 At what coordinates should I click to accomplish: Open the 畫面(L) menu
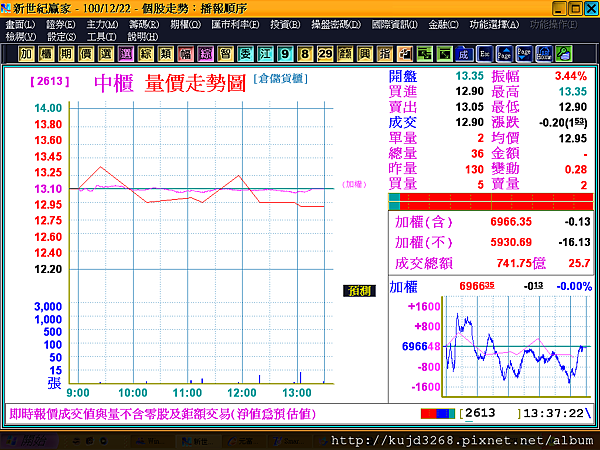[x=20, y=24]
